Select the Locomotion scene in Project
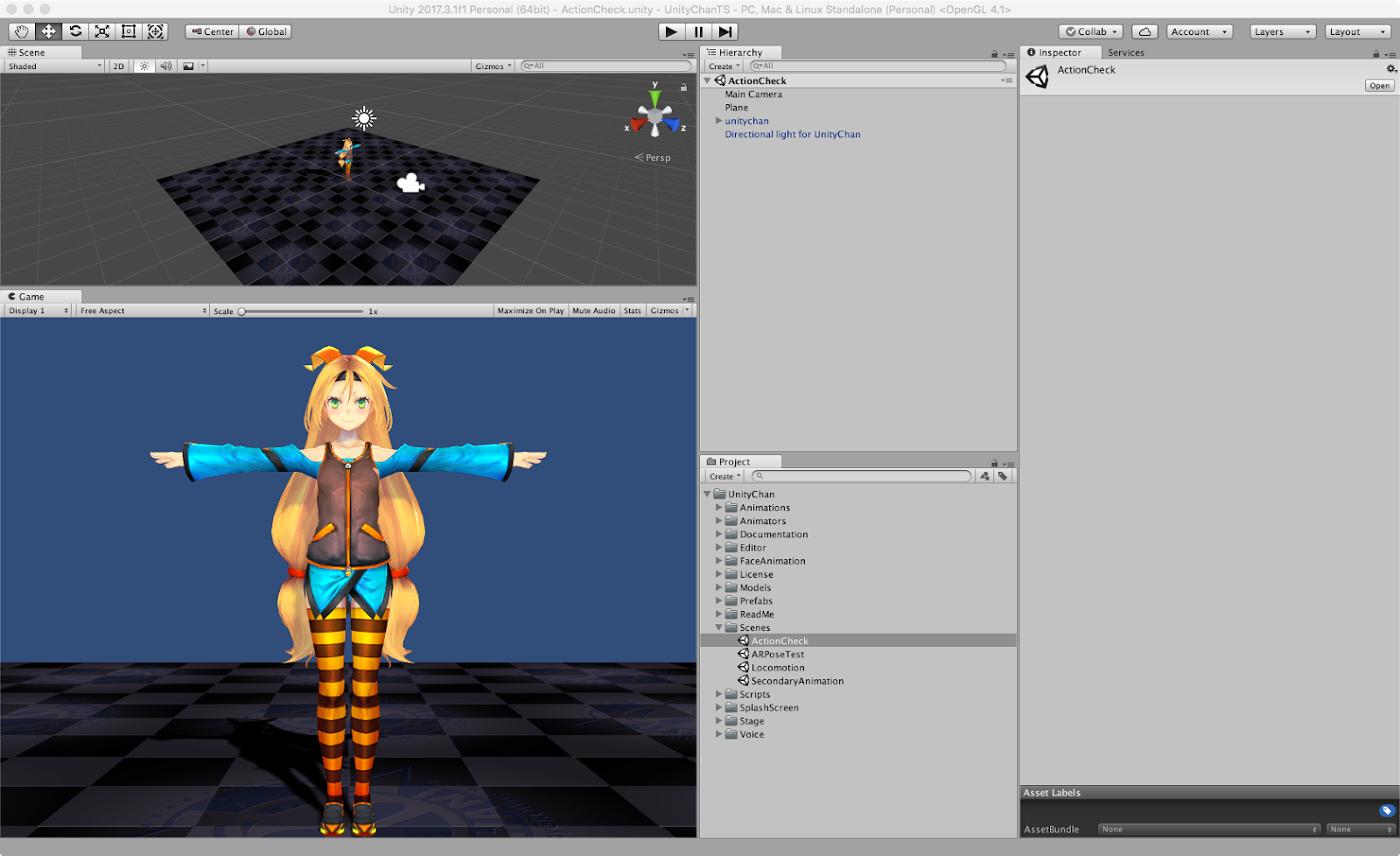Image resolution: width=1400 pixels, height=856 pixels. click(x=777, y=667)
